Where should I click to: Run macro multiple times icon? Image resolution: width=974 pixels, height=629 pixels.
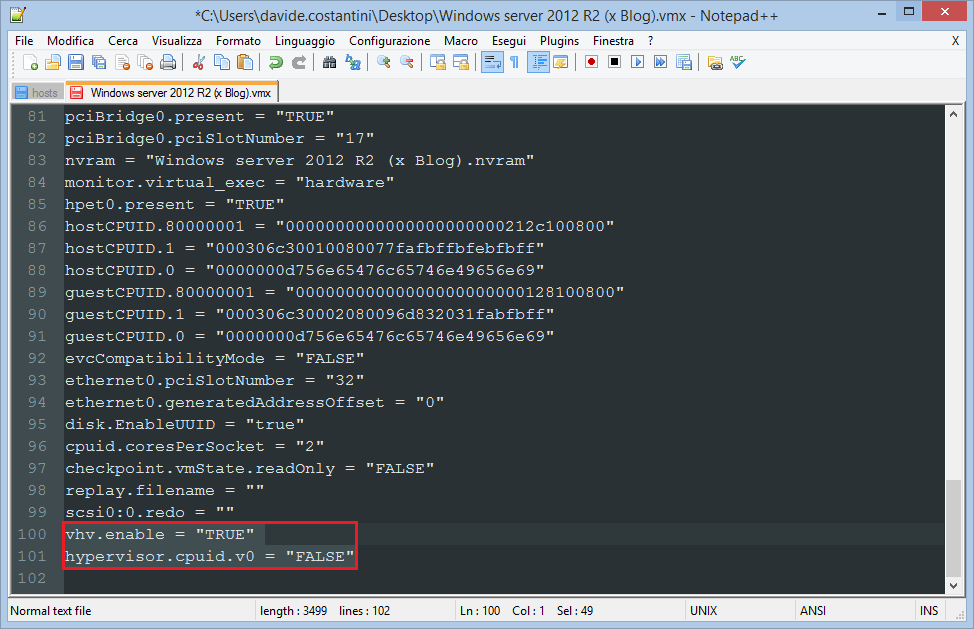(660, 62)
